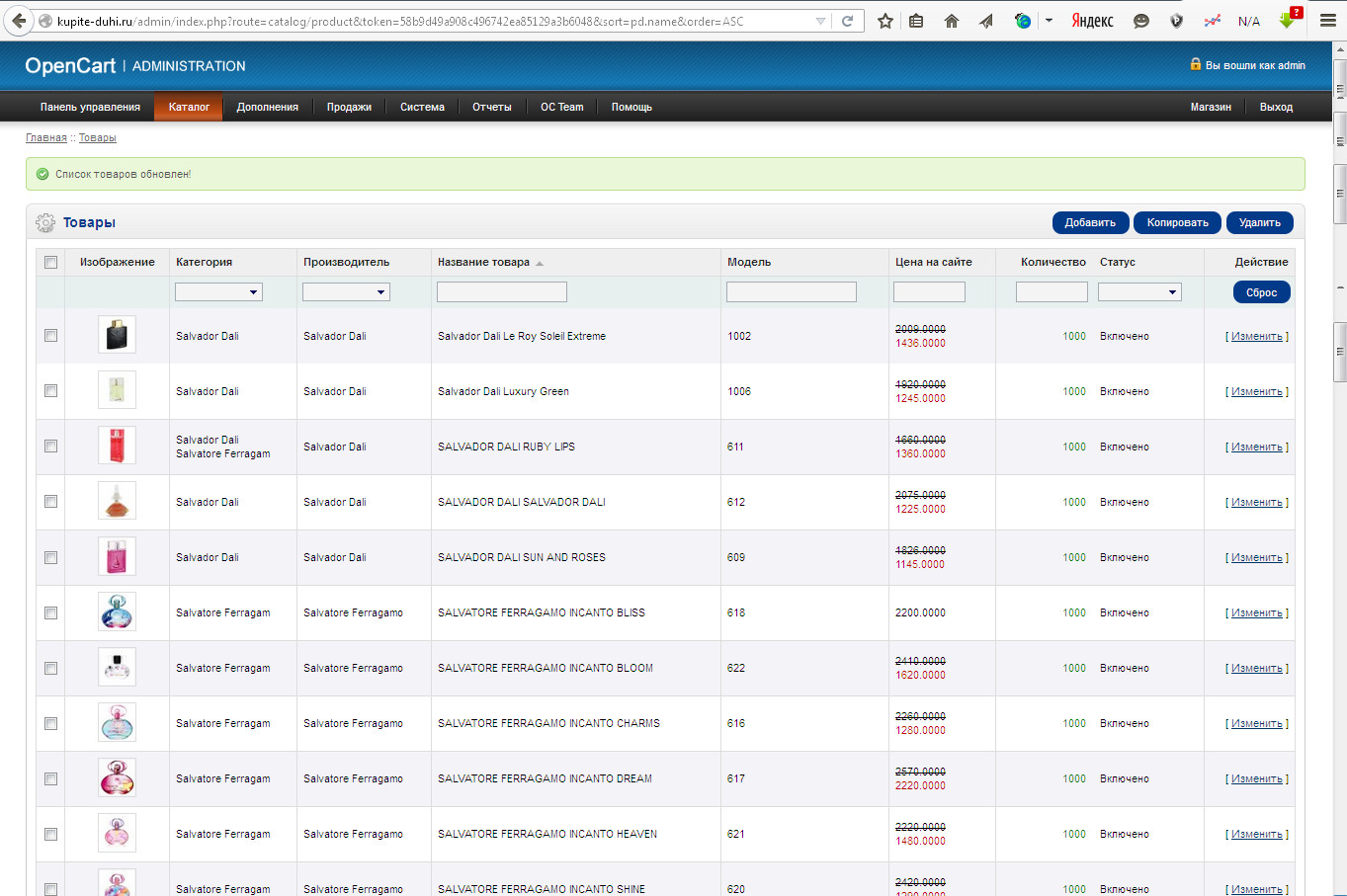Click the Сброс filter reset button
Screen dimensions: 1347x896
click(1262, 292)
